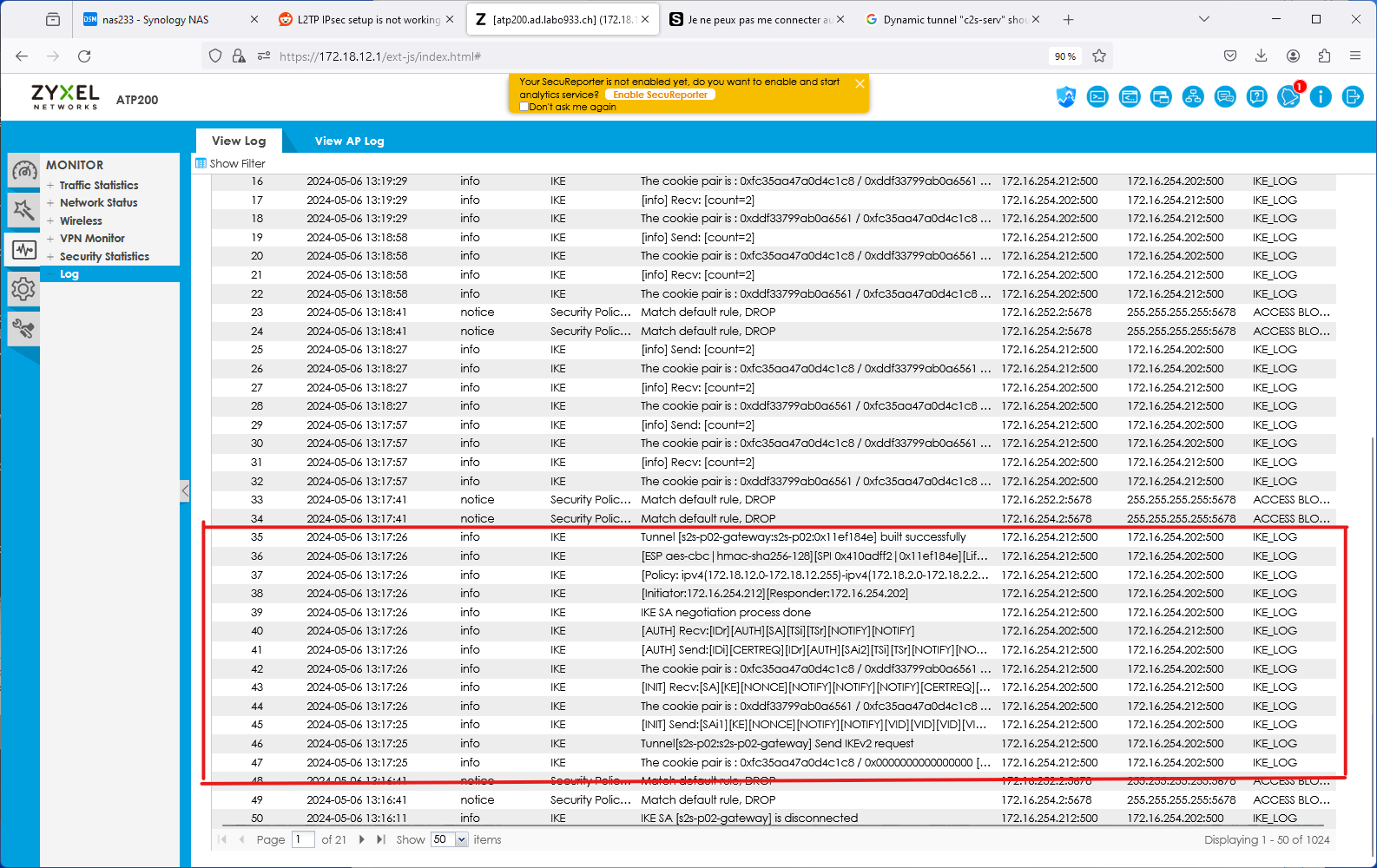The image size is (1377, 868).
Task: Close the SecuReporter notification banner
Action: 860,83
